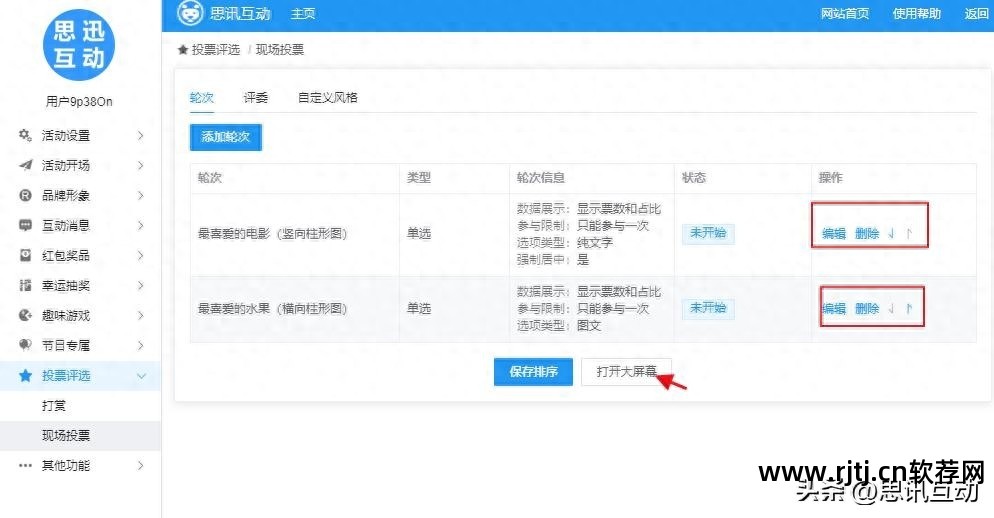This screenshot has height=518, width=994.
Task: Click the 操作 column header
Action: [x=830, y=178]
